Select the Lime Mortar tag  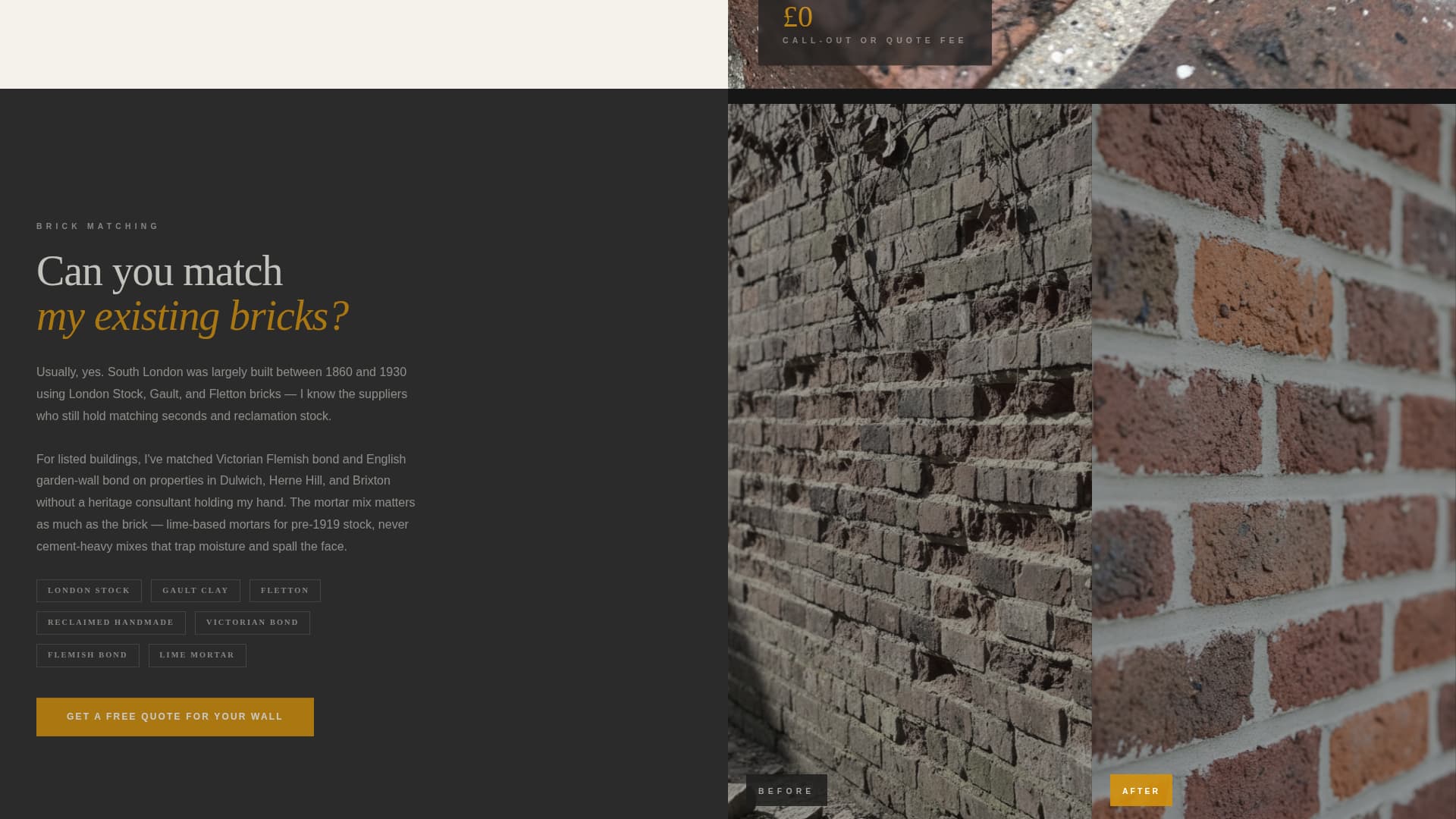coord(197,655)
